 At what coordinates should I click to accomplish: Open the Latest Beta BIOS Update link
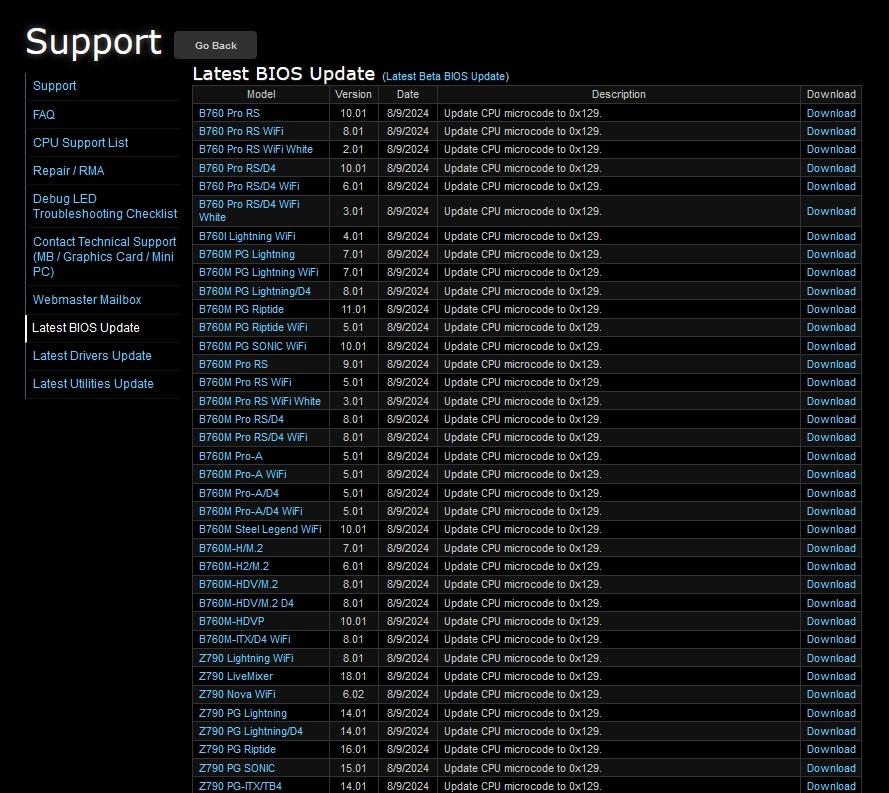445,77
